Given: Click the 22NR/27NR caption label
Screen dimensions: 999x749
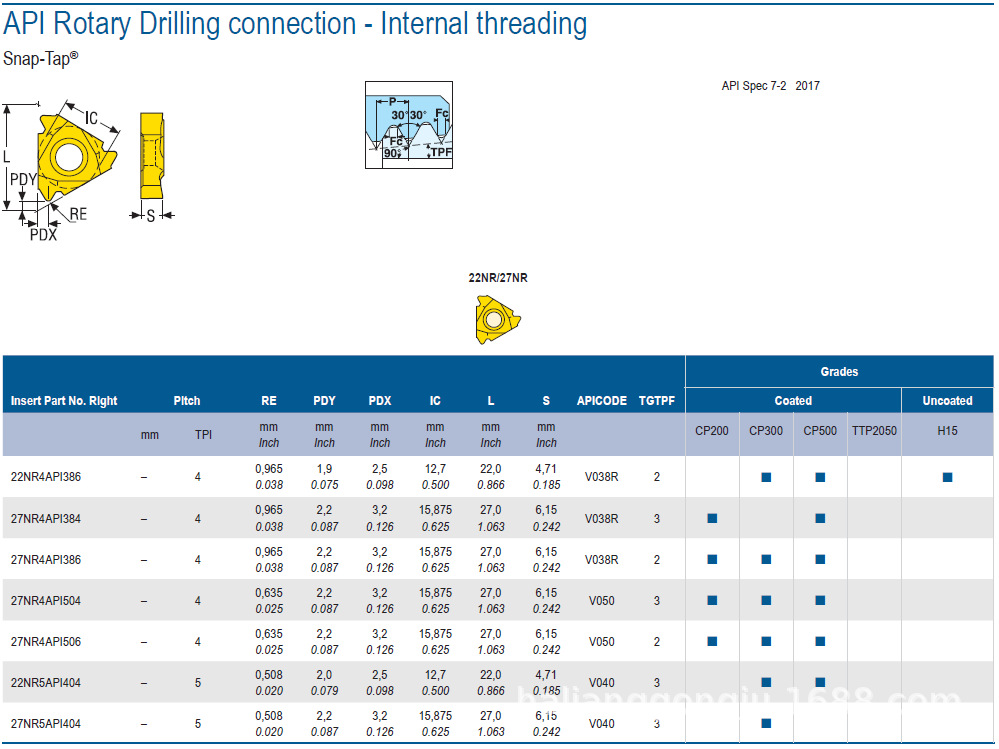Looking at the screenshot, I should pyautogui.click(x=498, y=278).
